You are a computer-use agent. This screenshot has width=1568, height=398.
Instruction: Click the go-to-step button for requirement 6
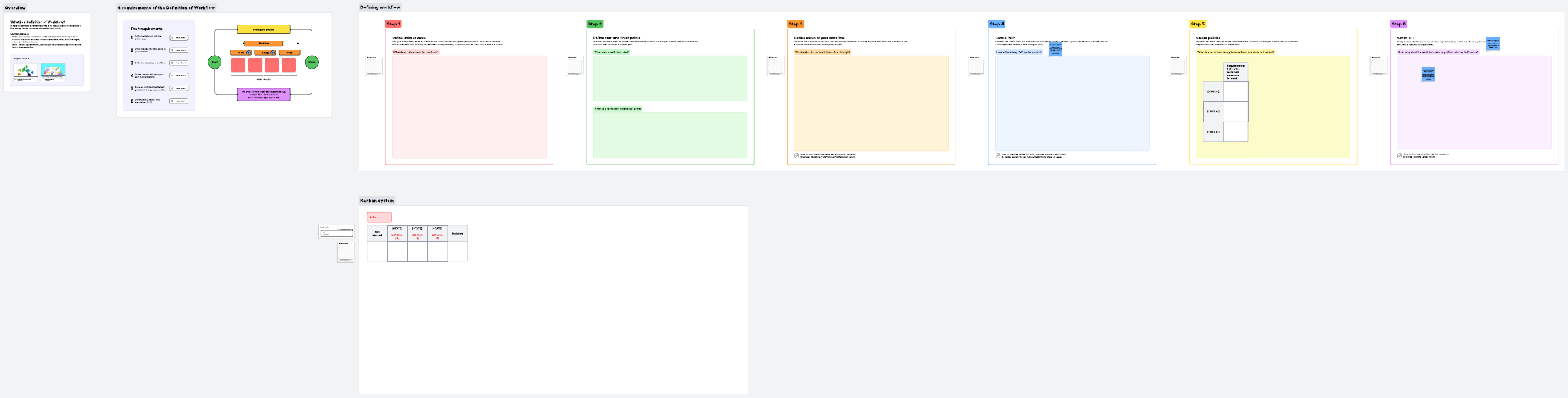(x=178, y=101)
